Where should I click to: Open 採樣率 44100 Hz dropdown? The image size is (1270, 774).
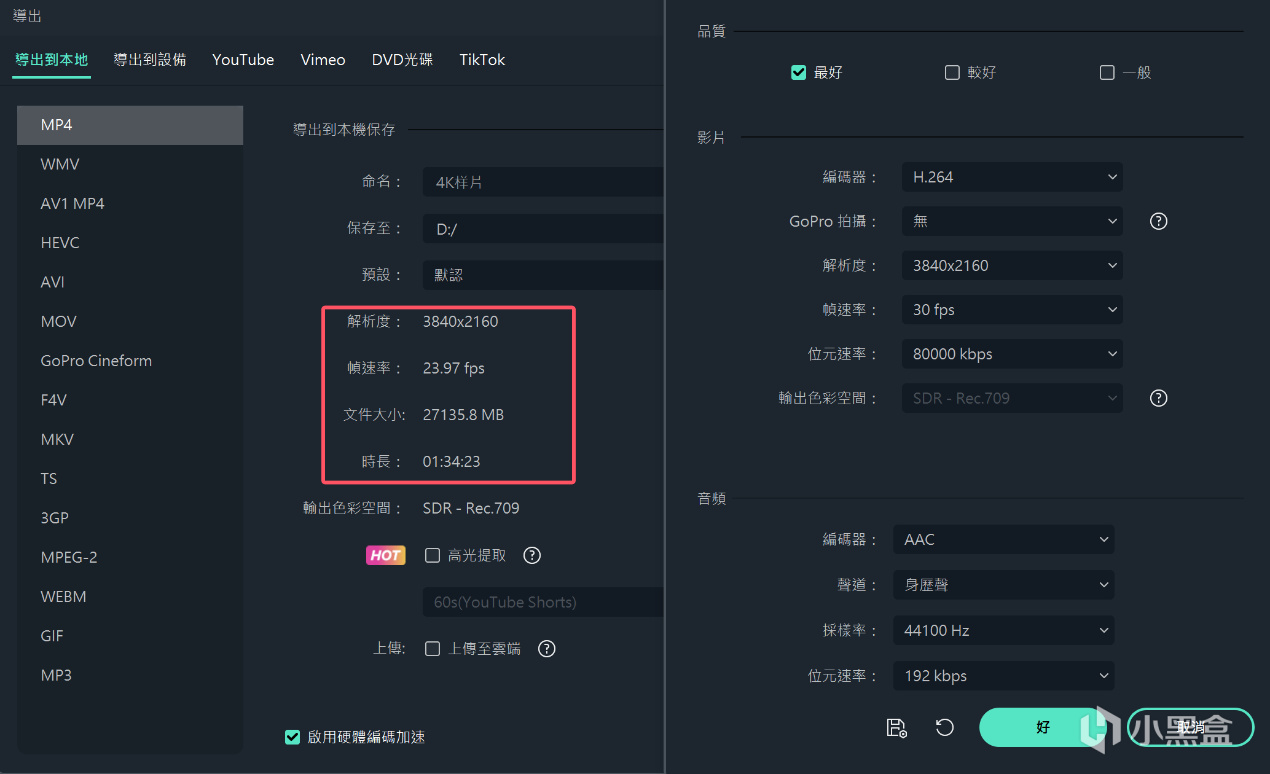click(1004, 630)
